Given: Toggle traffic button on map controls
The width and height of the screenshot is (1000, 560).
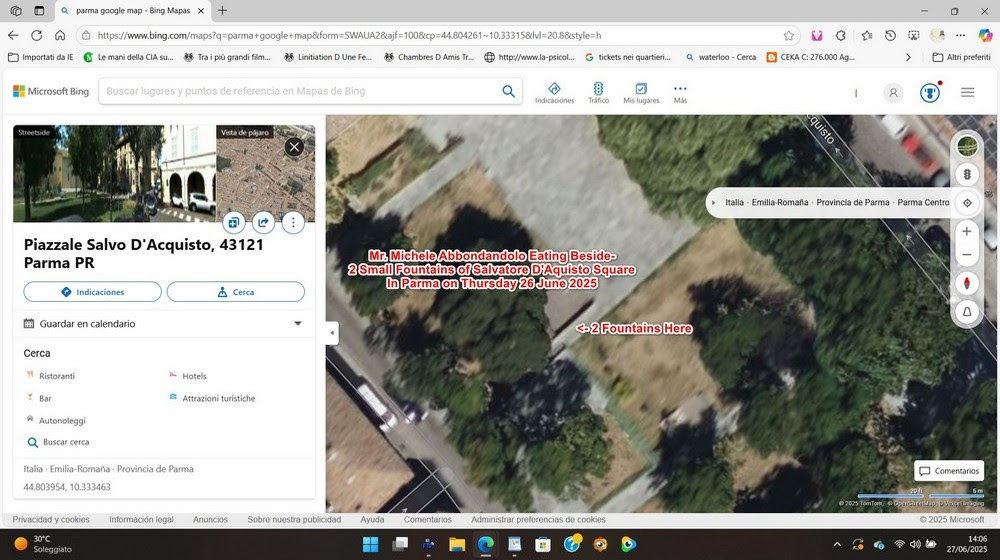Looking at the screenshot, I should tap(967, 175).
